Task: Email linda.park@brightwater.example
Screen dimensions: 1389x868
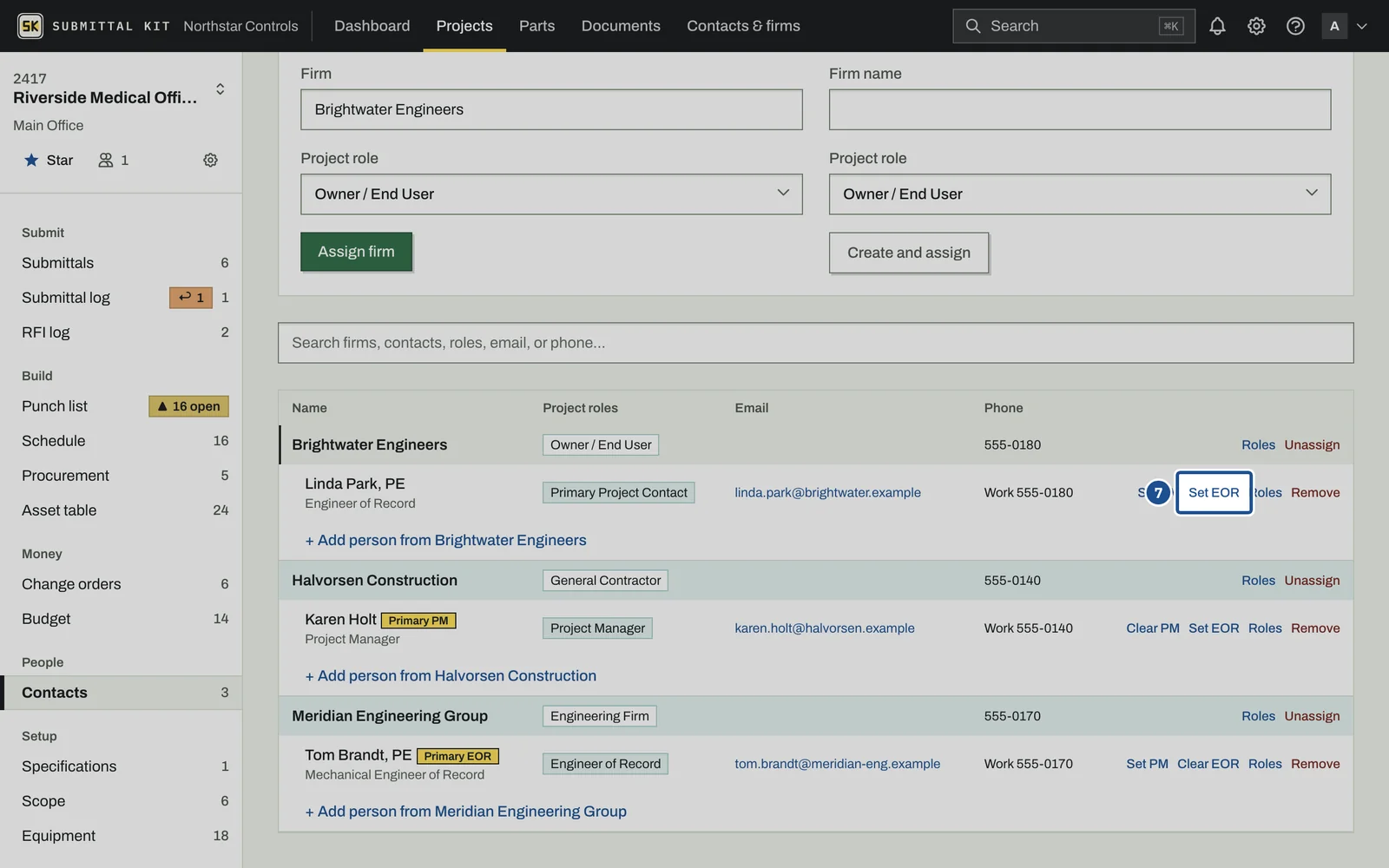Action: [827, 492]
